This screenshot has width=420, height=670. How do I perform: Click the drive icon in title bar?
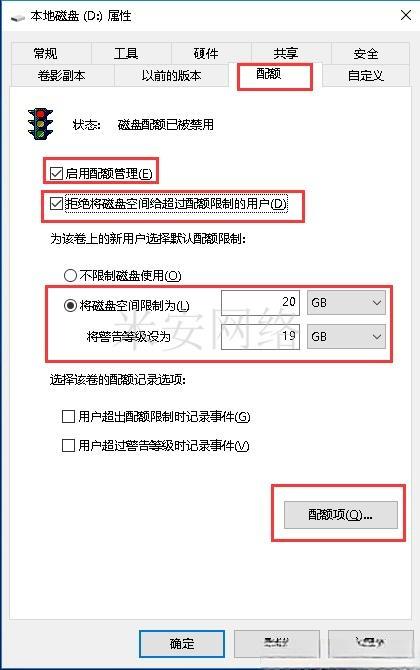tap(18, 18)
